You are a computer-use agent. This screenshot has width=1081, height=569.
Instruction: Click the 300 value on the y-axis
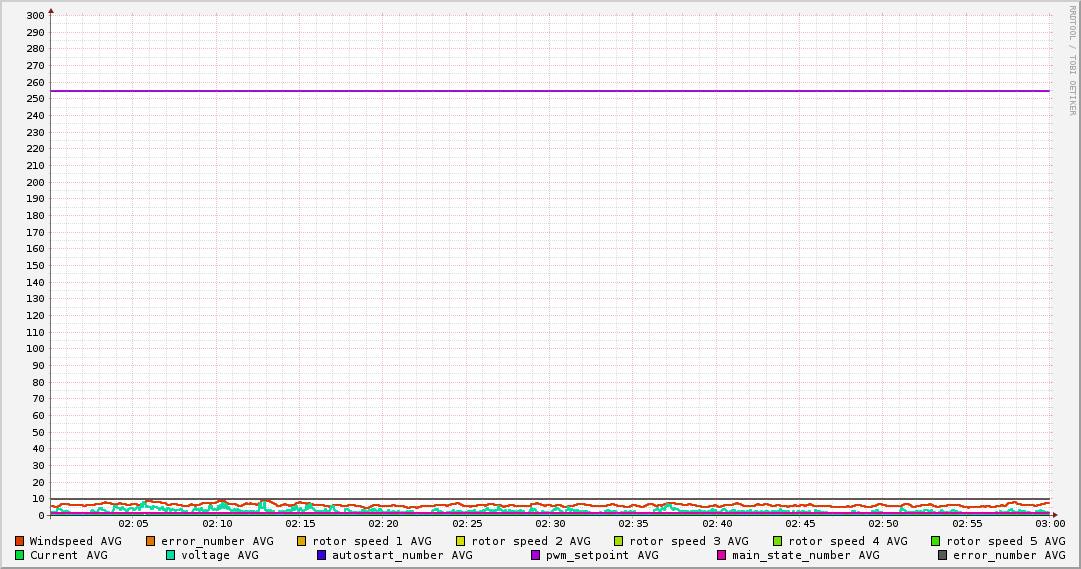click(x=36, y=16)
